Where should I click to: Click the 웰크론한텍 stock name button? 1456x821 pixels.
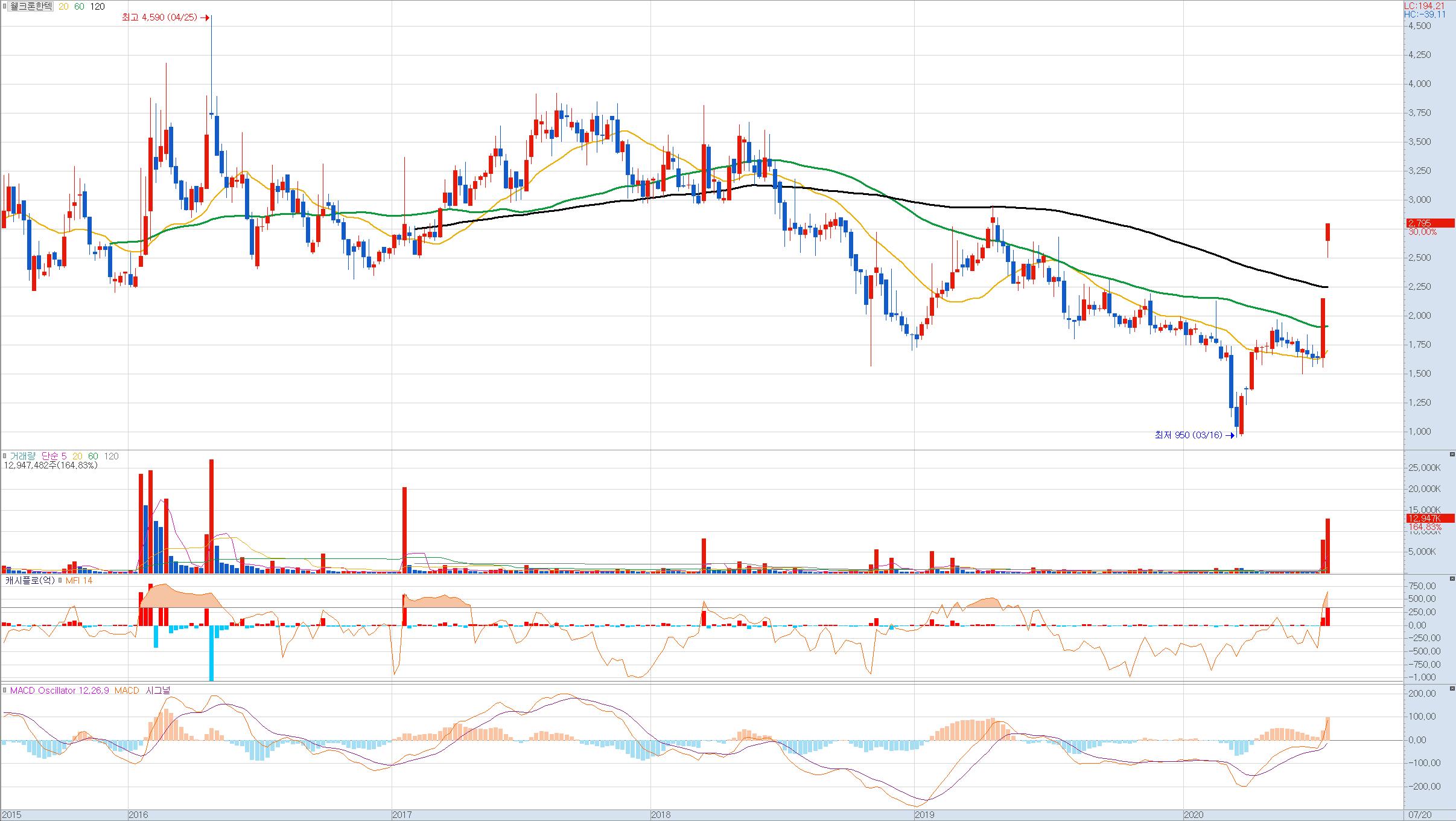tap(31, 7)
